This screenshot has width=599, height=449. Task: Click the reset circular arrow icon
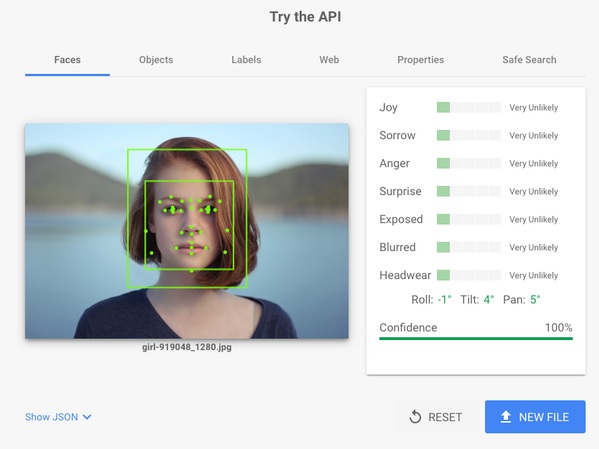click(x=415, y=417)
